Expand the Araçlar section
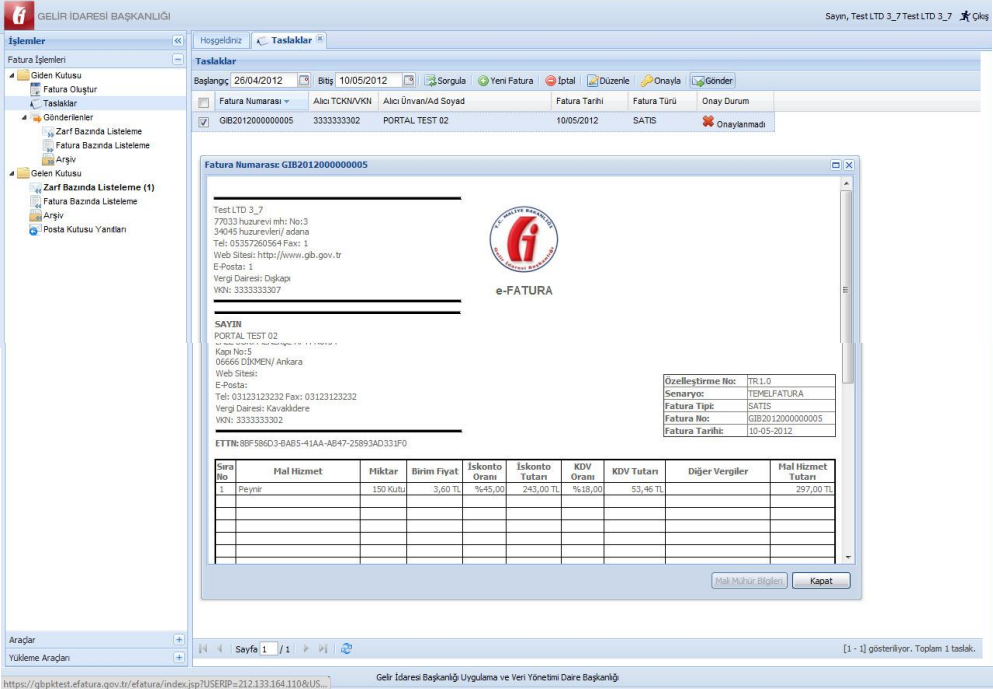The image size is (993, 689). pos(179,640)
